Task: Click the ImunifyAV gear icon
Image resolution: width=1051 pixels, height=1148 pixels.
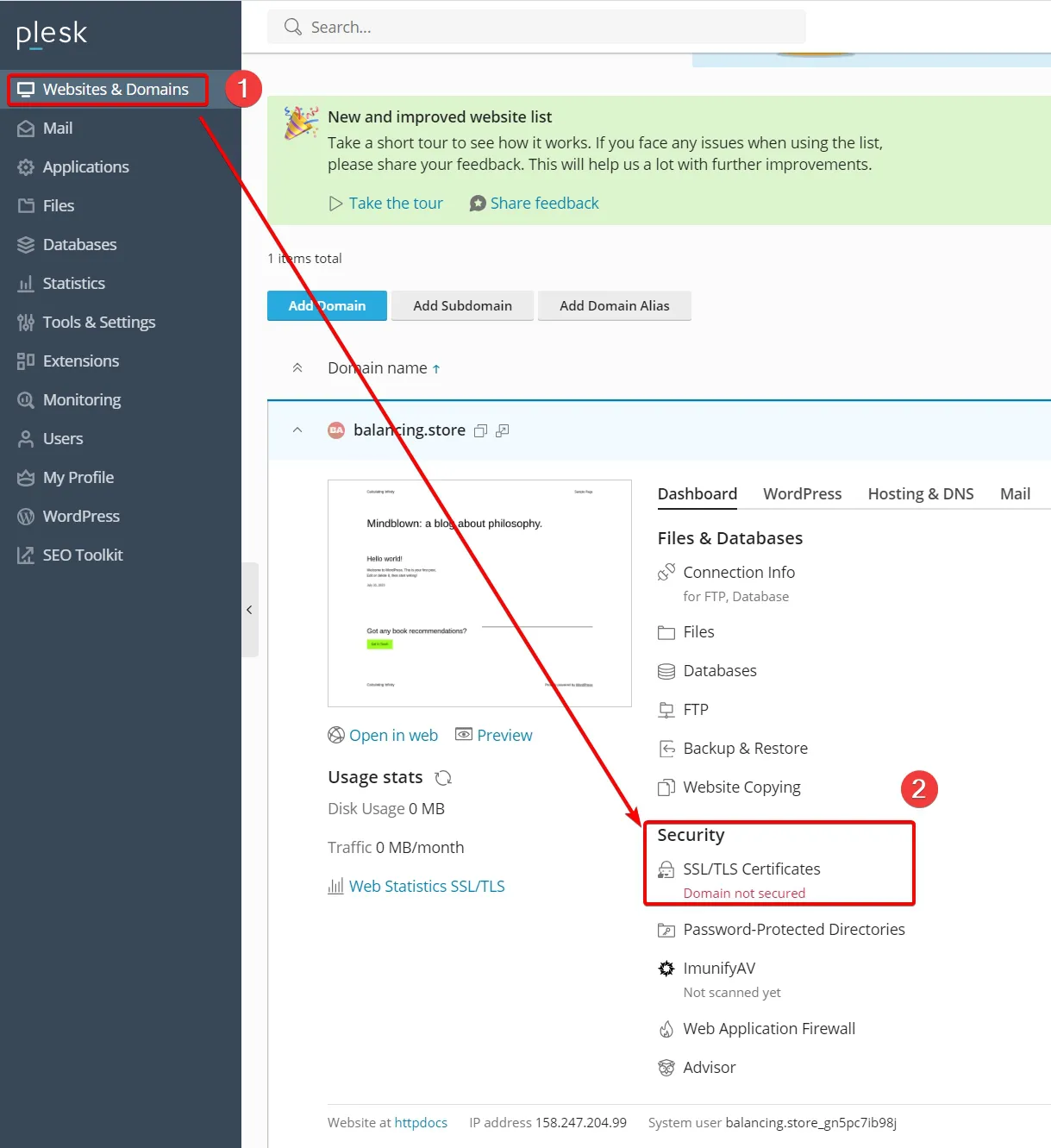Action: (x=666, y=969)
